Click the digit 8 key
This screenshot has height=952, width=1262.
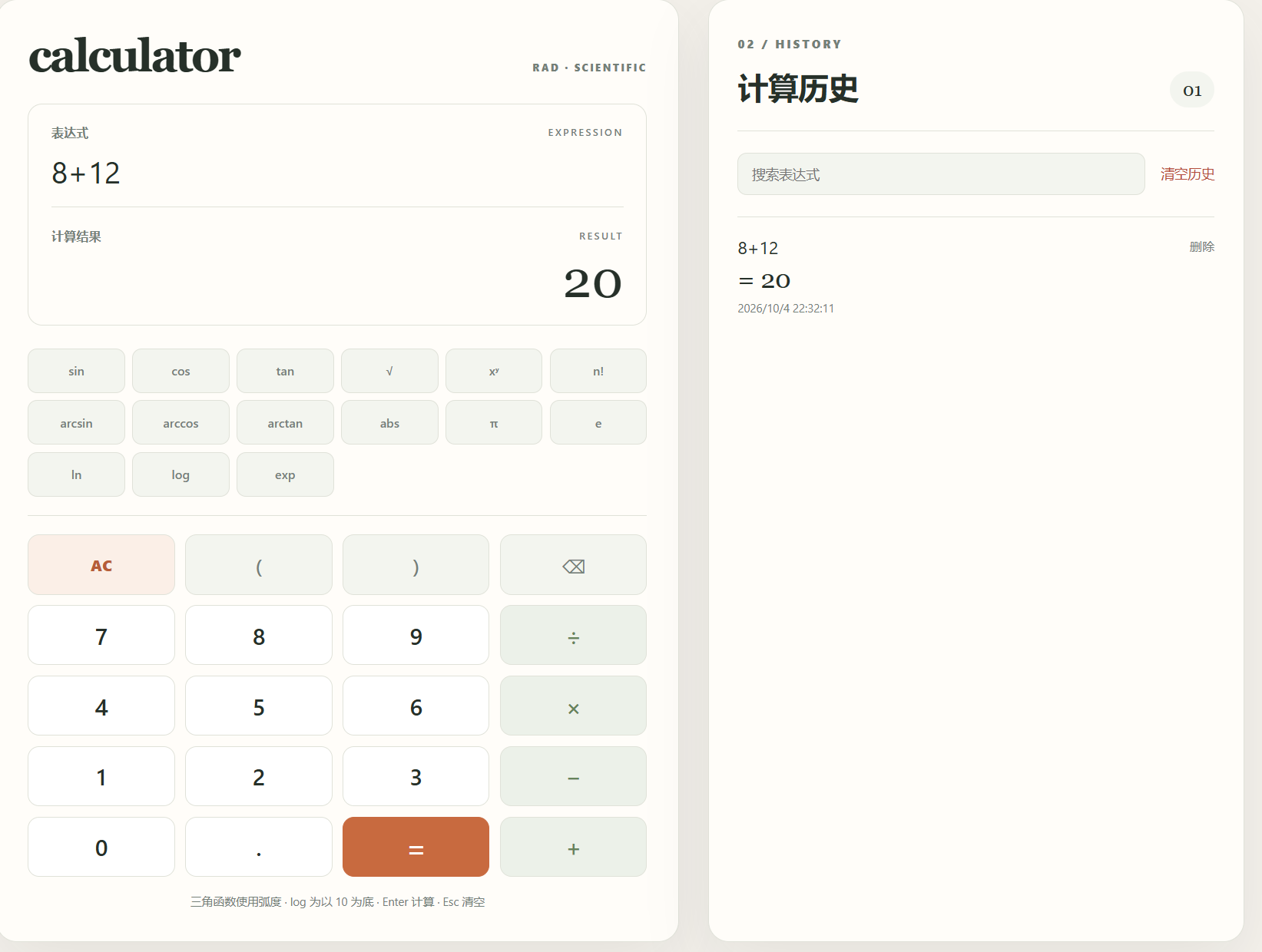click(259, 636)
